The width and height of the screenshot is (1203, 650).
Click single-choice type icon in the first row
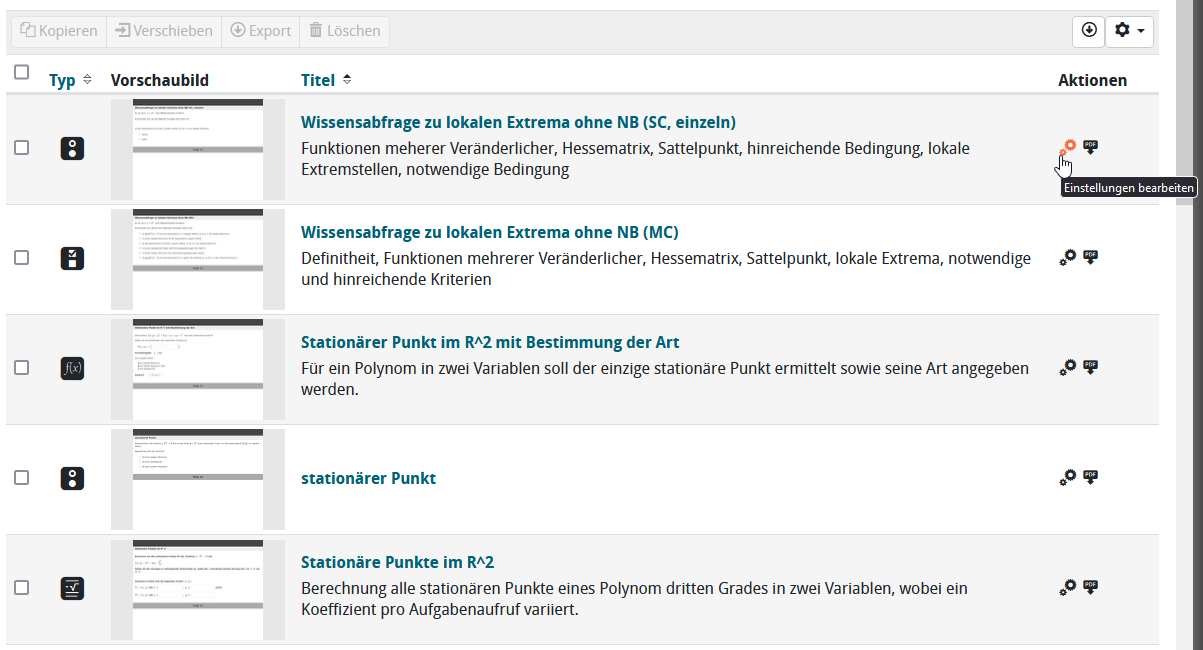tap(72, 148)
